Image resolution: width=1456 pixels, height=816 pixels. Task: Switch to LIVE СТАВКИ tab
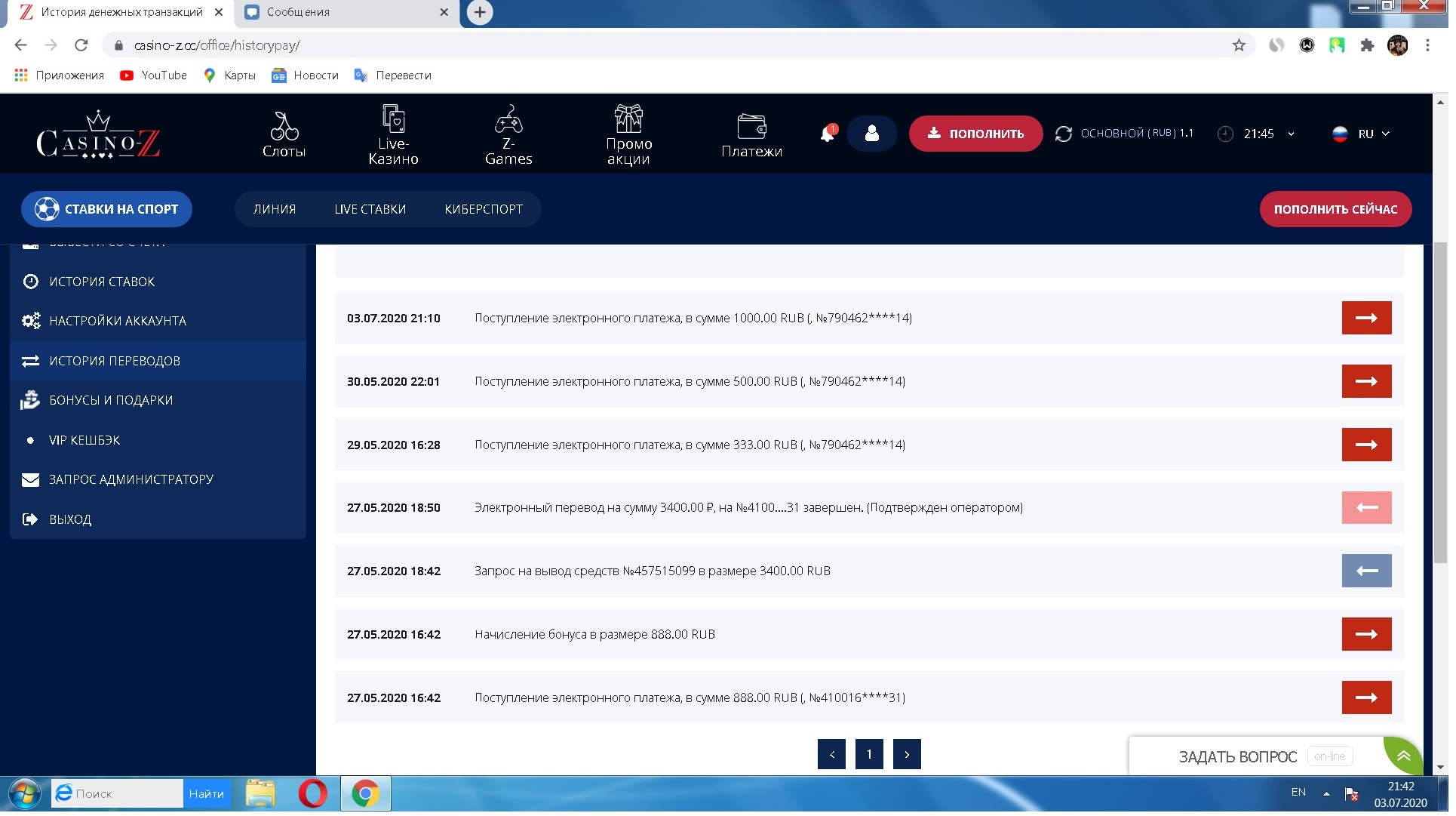(x=372, y=211)
